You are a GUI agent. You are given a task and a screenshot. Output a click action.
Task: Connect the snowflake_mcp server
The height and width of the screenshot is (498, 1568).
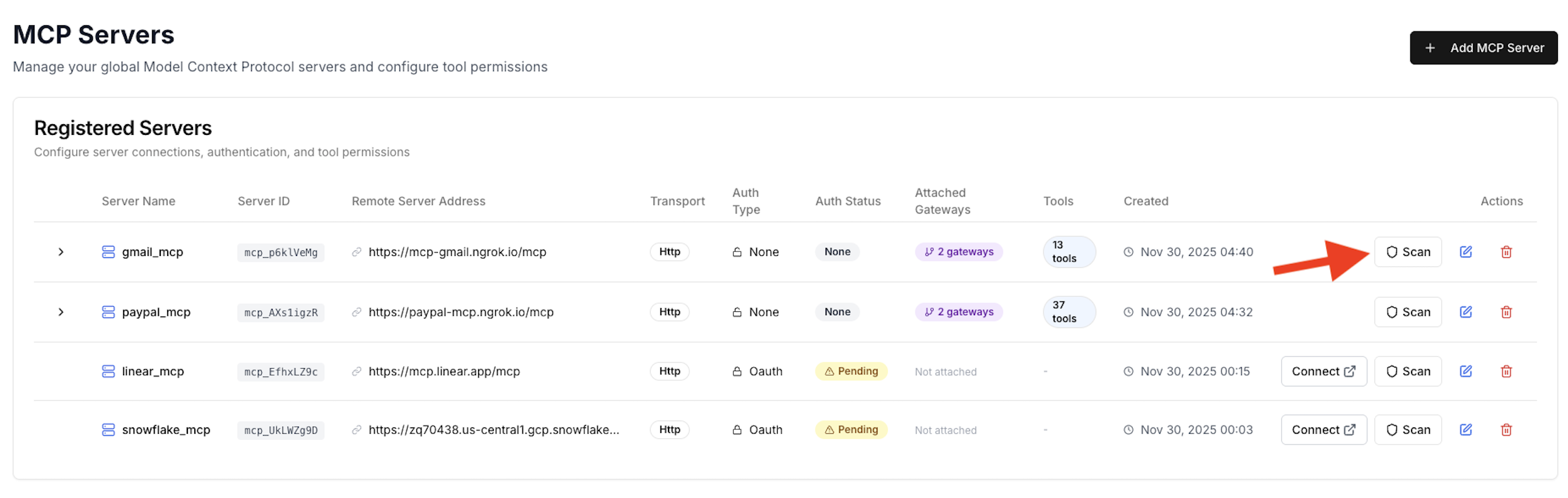coord(1323,430)
